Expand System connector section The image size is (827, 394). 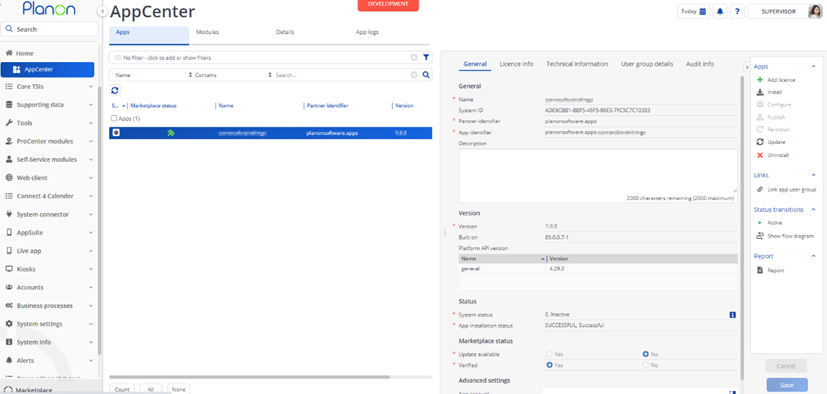tap(91, 215)
